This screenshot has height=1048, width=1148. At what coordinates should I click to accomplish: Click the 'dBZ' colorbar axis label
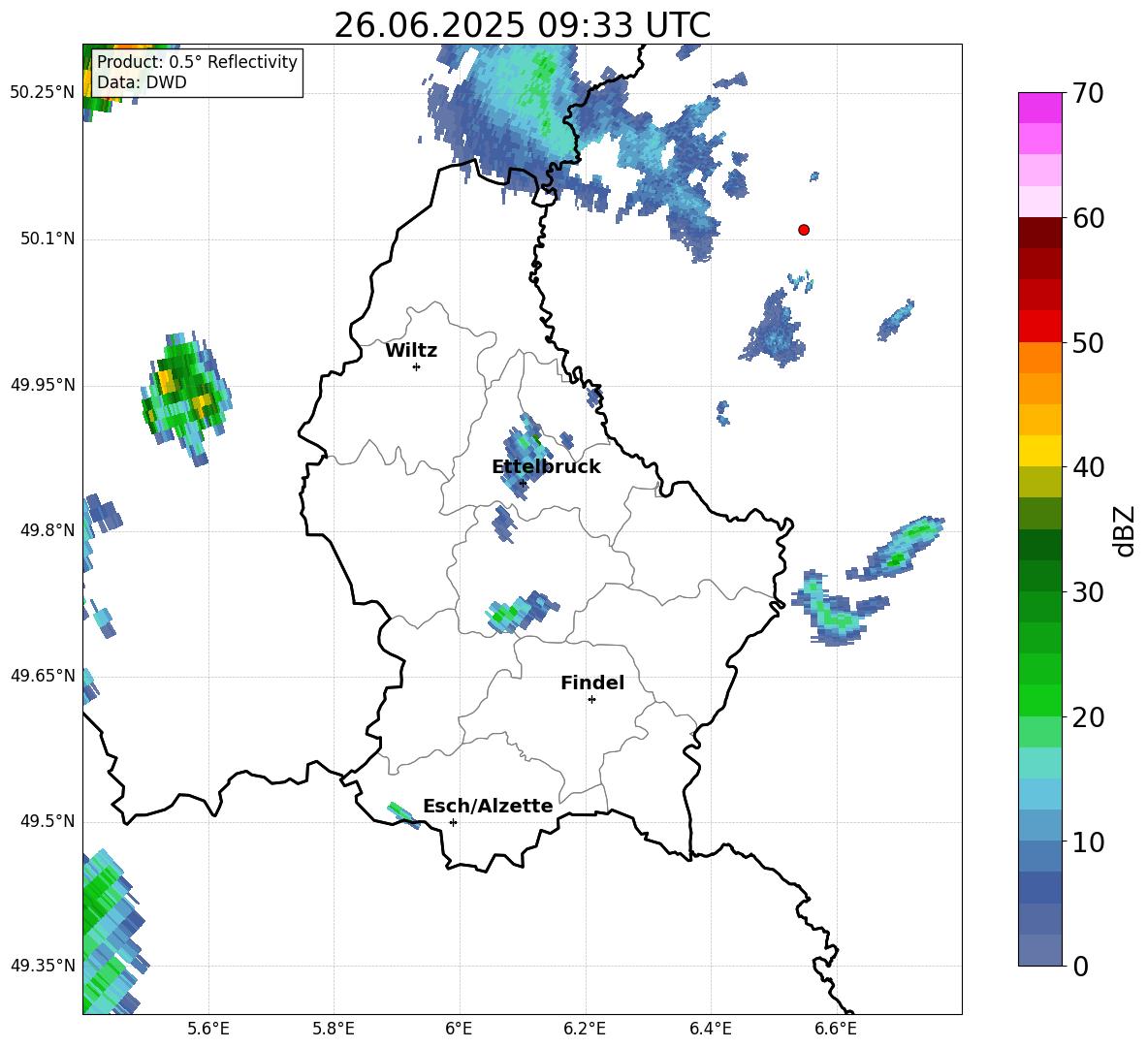click(x=1126, y=530)
